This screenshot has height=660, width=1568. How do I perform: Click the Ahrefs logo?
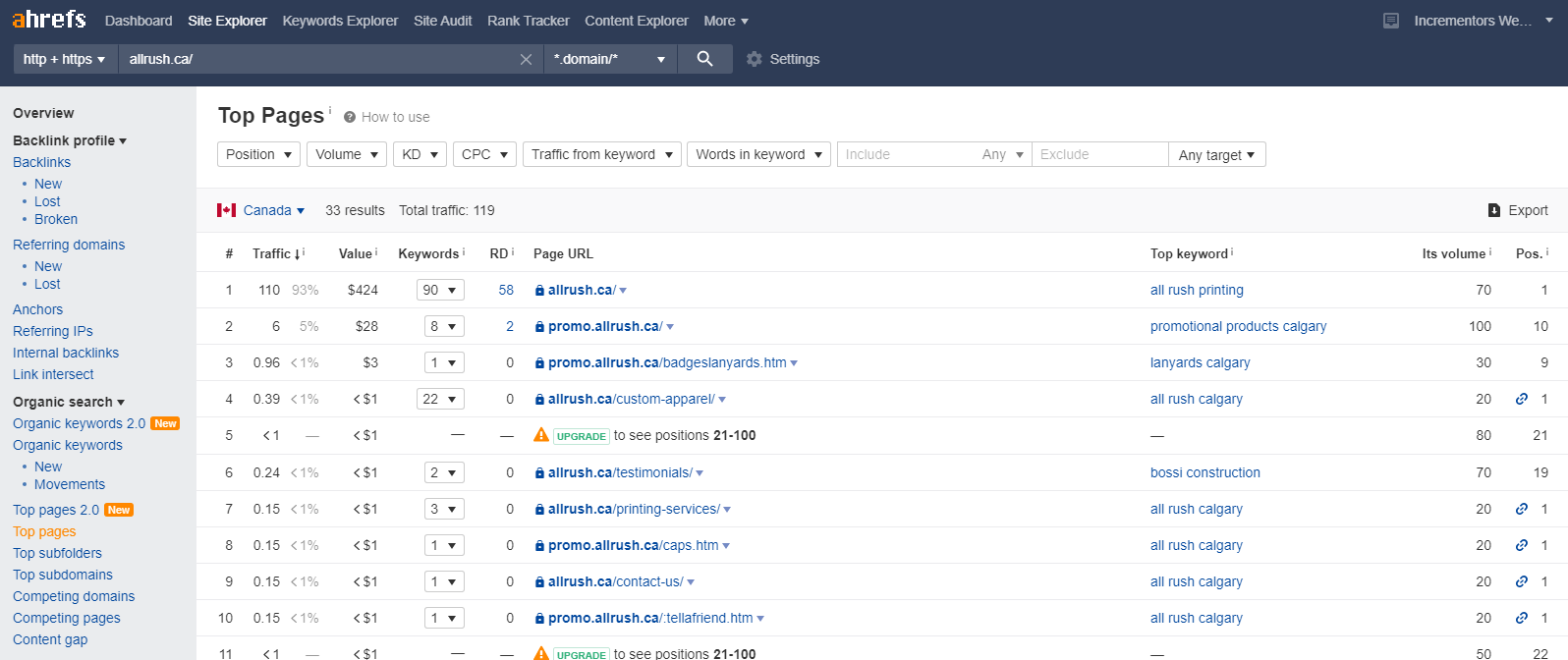49,20
